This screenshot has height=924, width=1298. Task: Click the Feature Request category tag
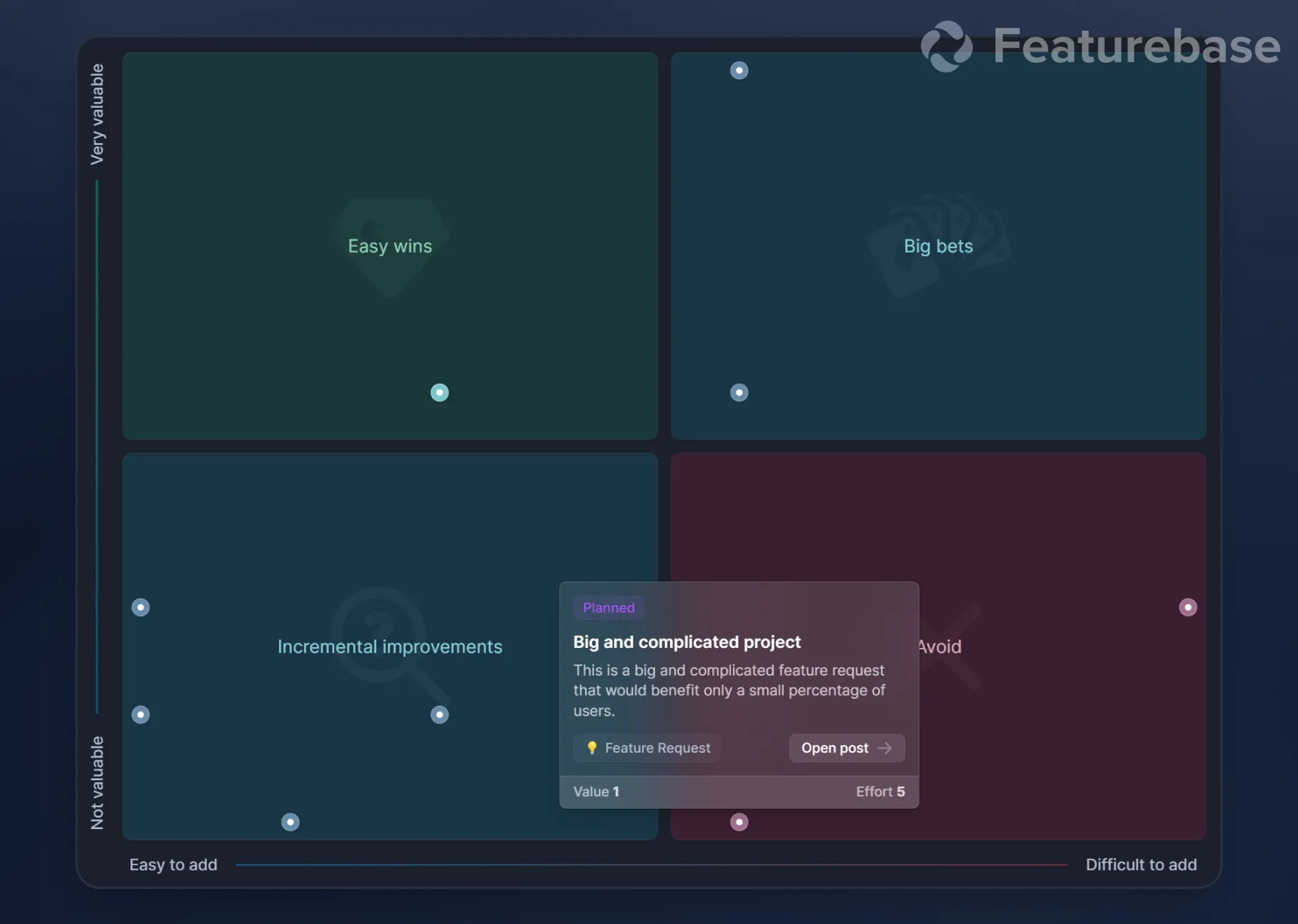coord(647,748)
